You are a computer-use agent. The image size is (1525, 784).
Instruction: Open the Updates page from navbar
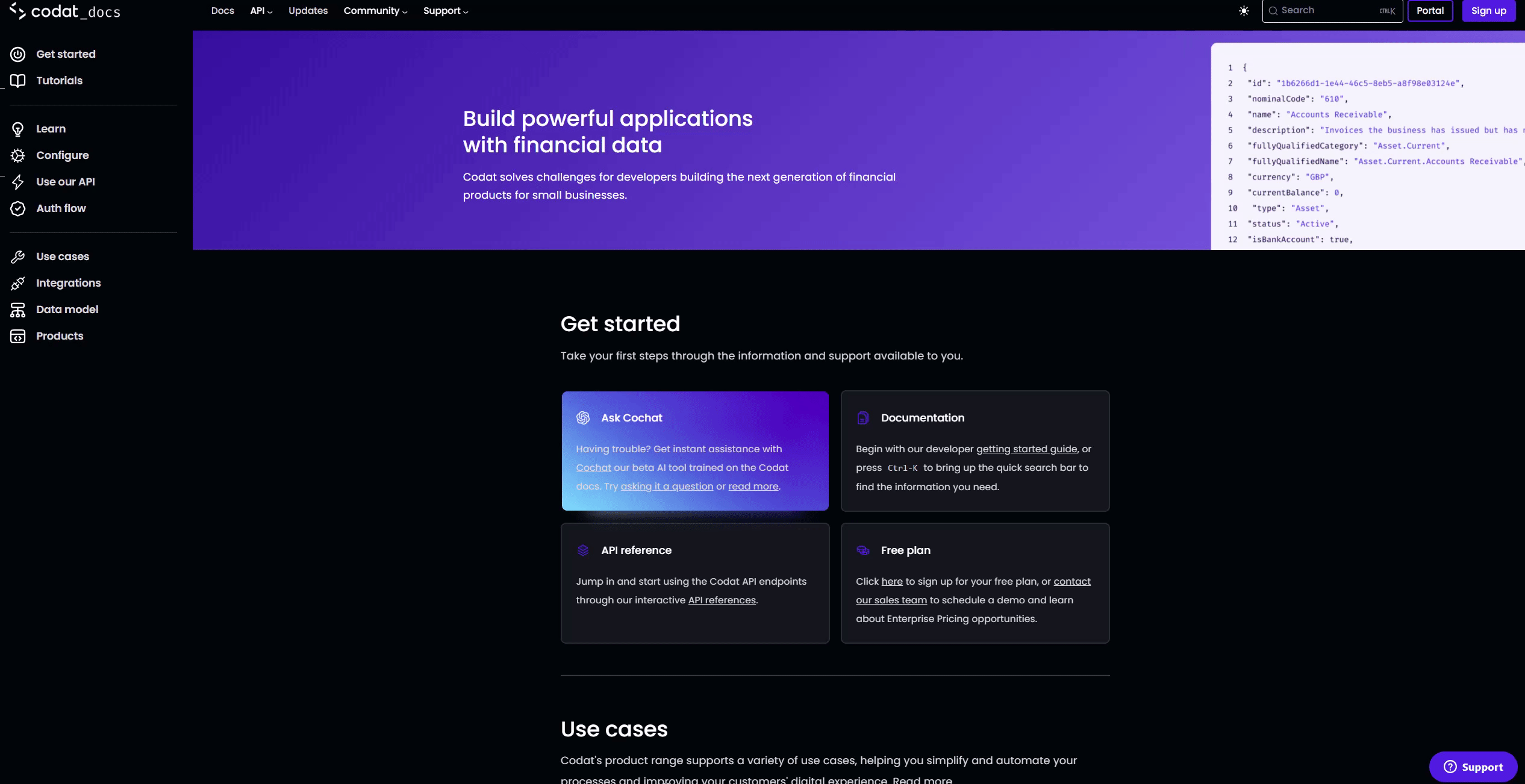[x=308, y=11]
